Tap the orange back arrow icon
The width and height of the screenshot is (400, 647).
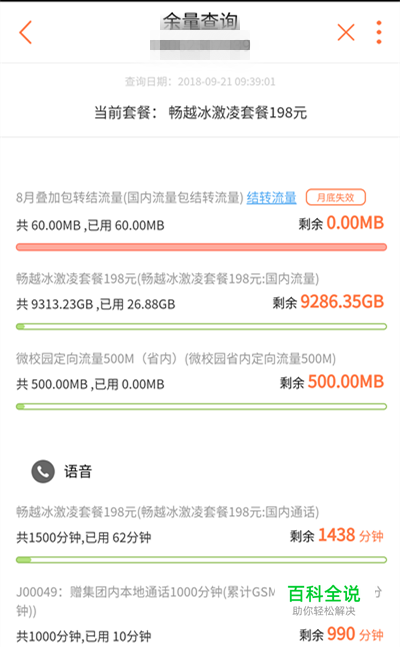click(x=25, y=32)
